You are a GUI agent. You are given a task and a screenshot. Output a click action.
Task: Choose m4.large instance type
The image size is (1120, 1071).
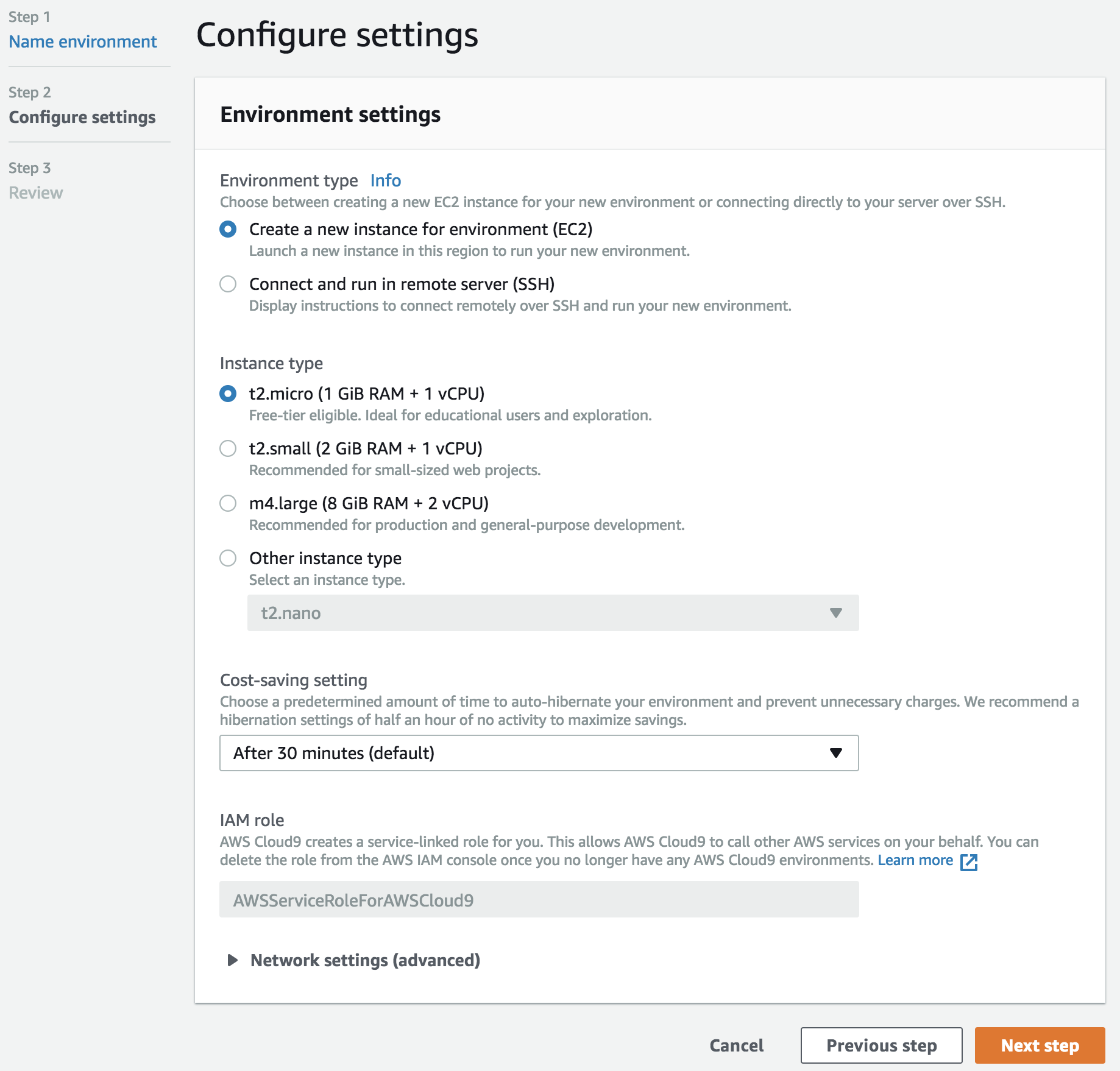228,503
